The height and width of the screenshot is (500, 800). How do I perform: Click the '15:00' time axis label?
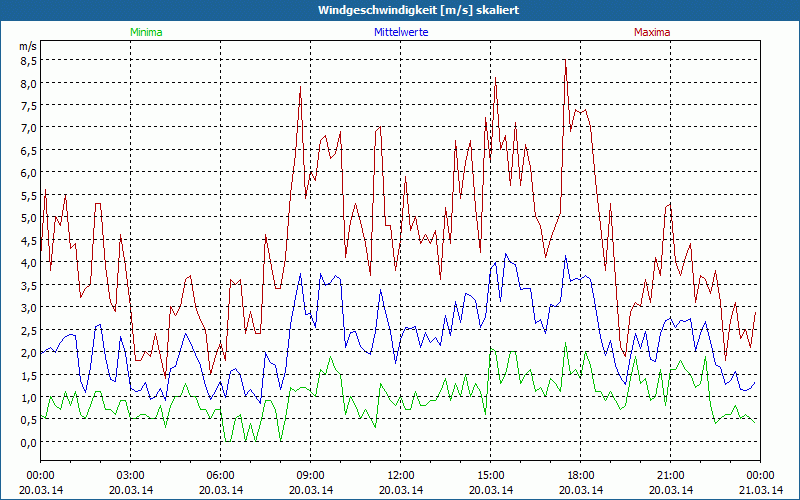(x=490, y=476)
